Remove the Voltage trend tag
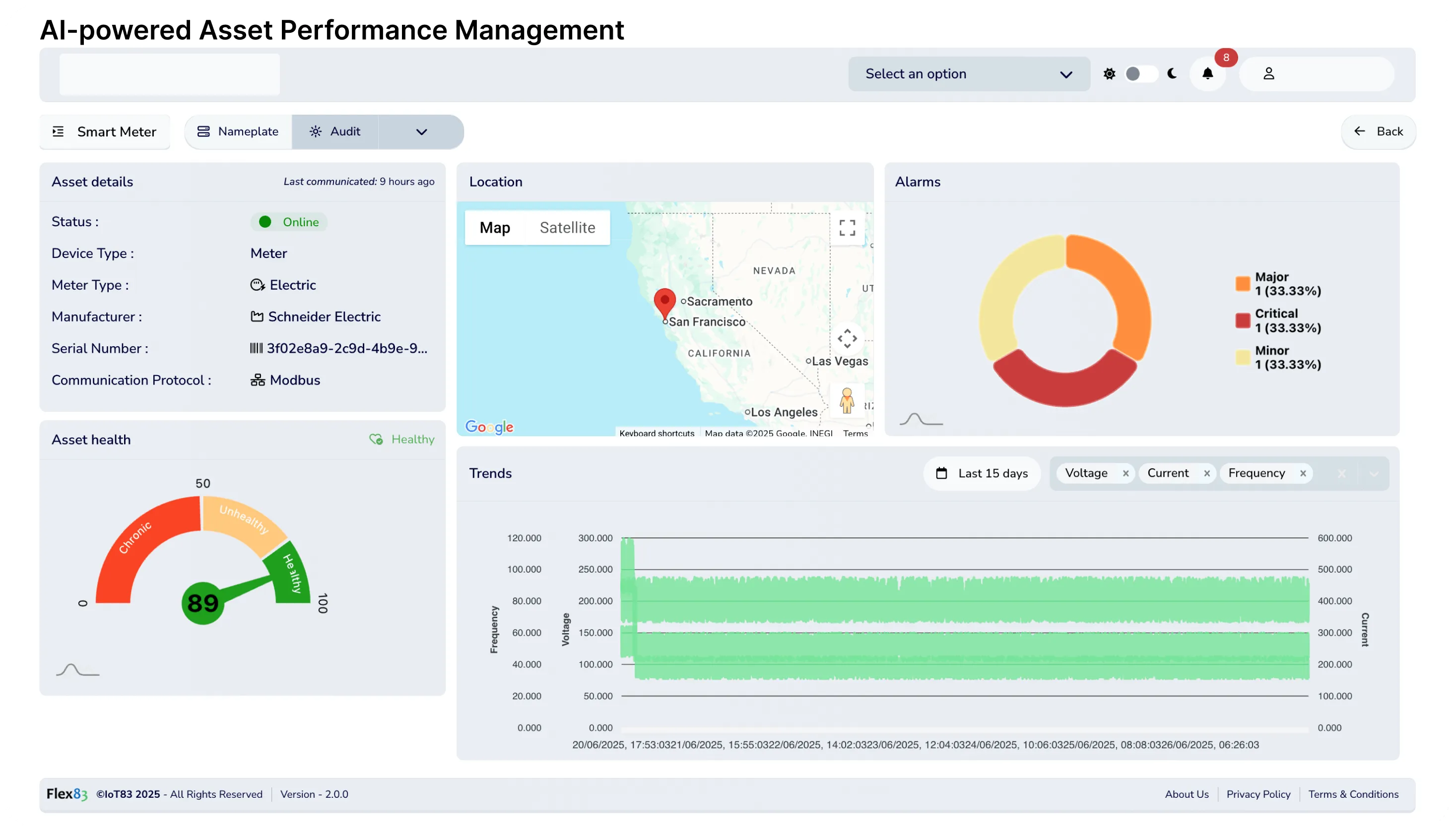The height and width of the screenshot is (832, 1456). tap(1125, 473)
